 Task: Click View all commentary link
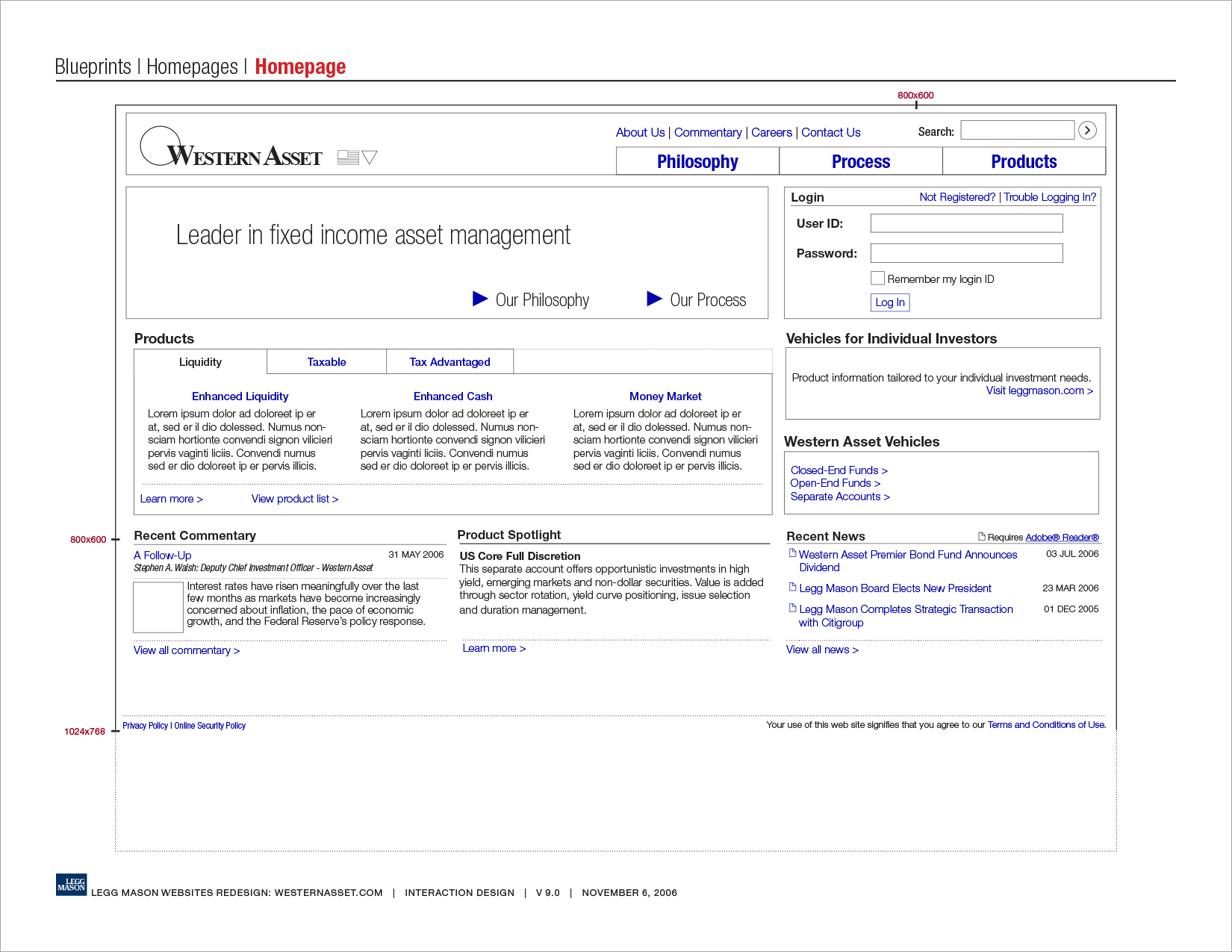coord(187,650)
